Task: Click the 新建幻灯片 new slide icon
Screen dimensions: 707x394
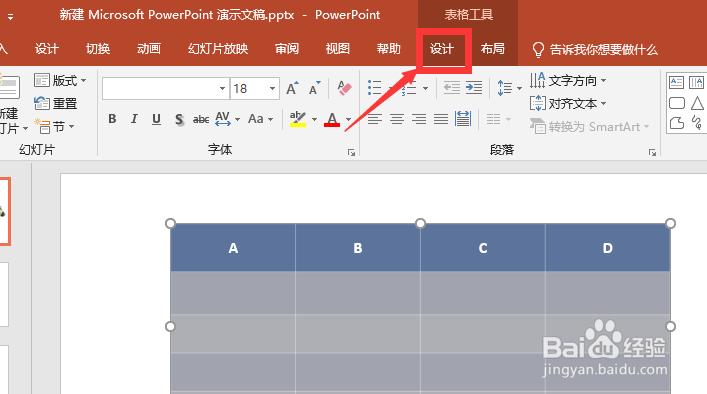Action: point(9,87)
